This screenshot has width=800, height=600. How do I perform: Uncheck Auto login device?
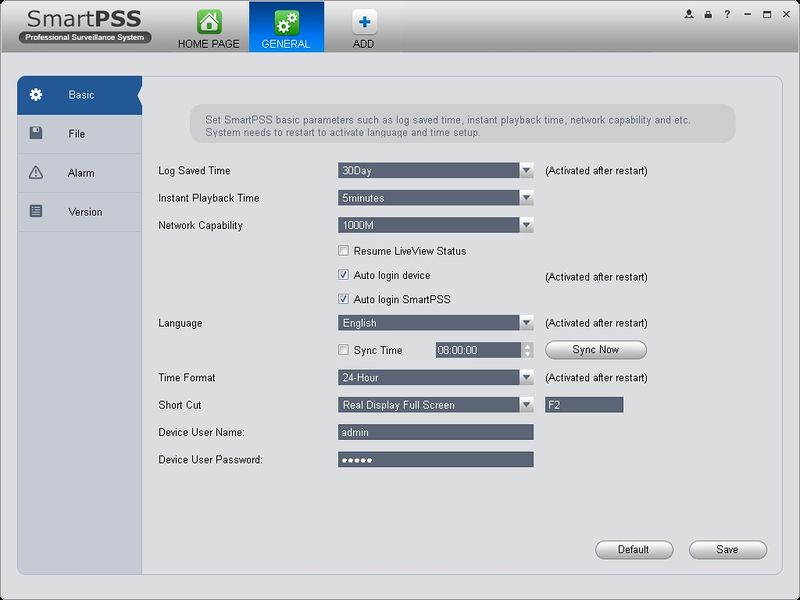tap(343, 275)
